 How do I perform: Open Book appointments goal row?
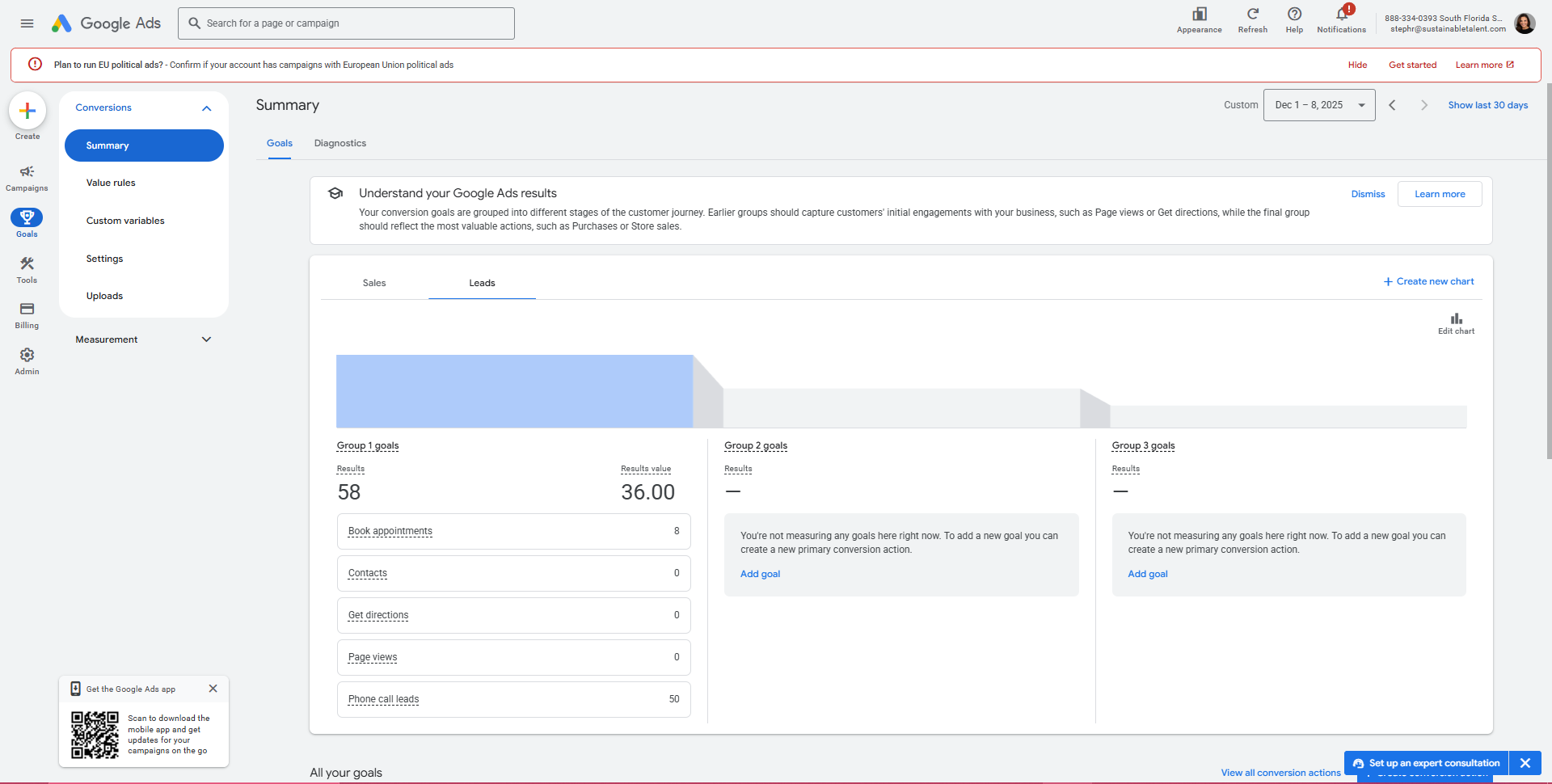coord(513,531)
